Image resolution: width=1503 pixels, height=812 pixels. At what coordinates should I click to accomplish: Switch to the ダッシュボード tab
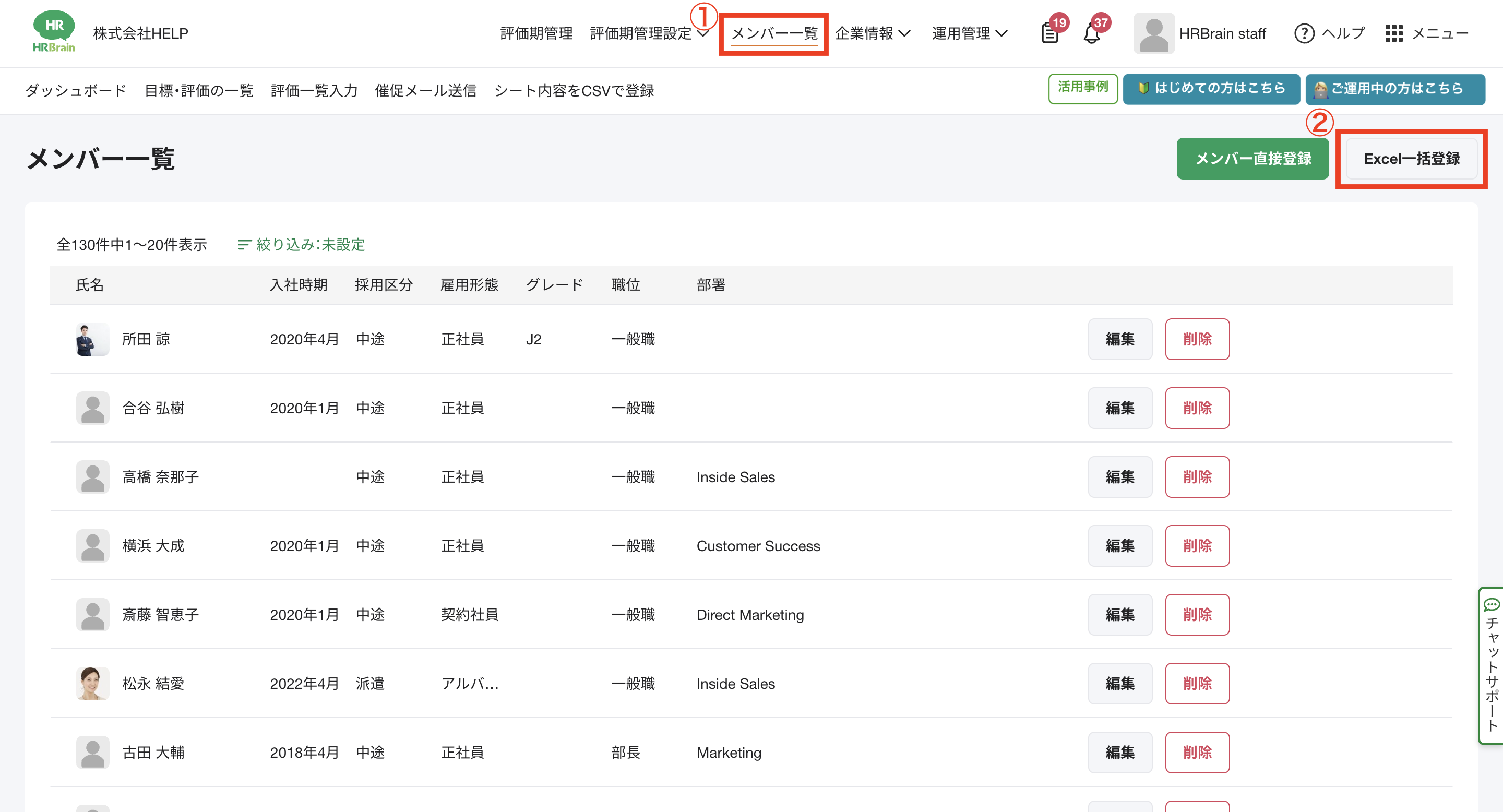click(76, 90)
